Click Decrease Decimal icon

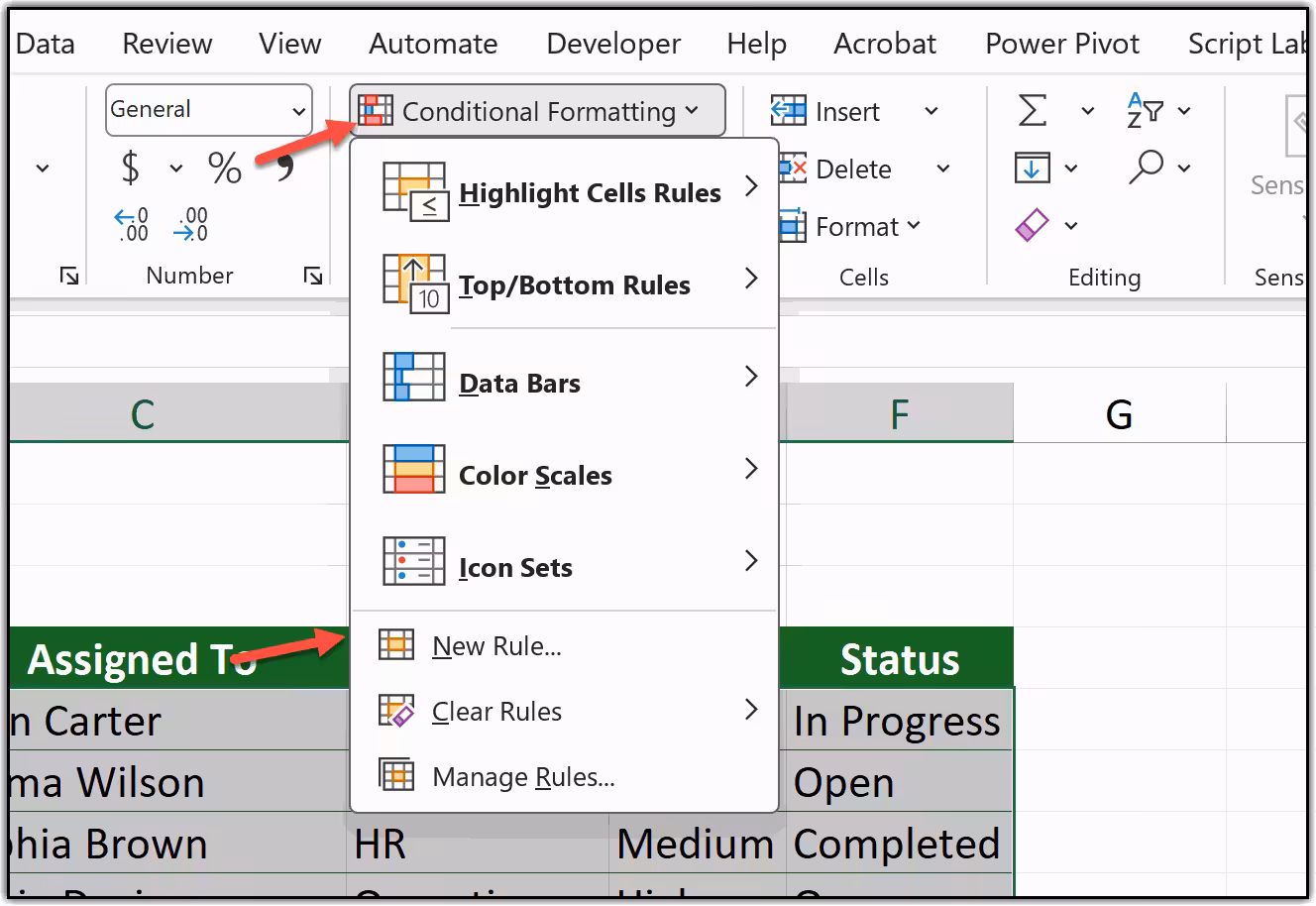tap(190, 225)
